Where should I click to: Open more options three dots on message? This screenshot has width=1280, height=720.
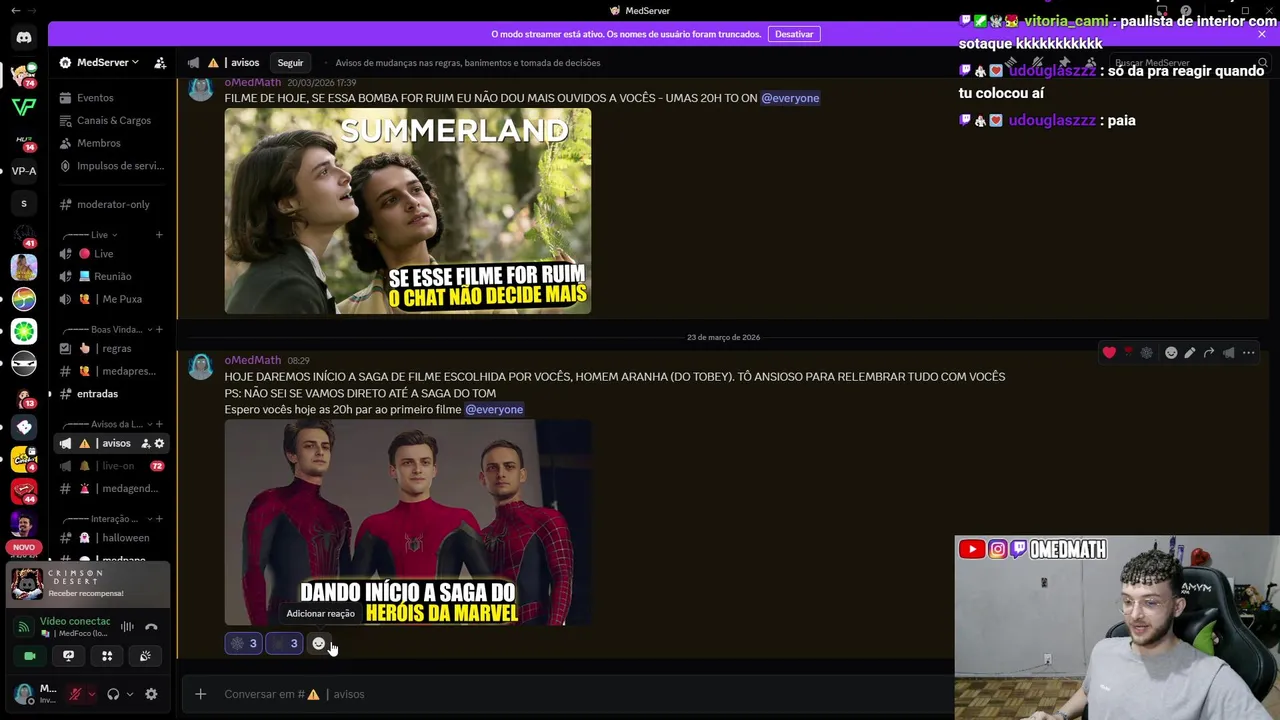pos(1248,352)
